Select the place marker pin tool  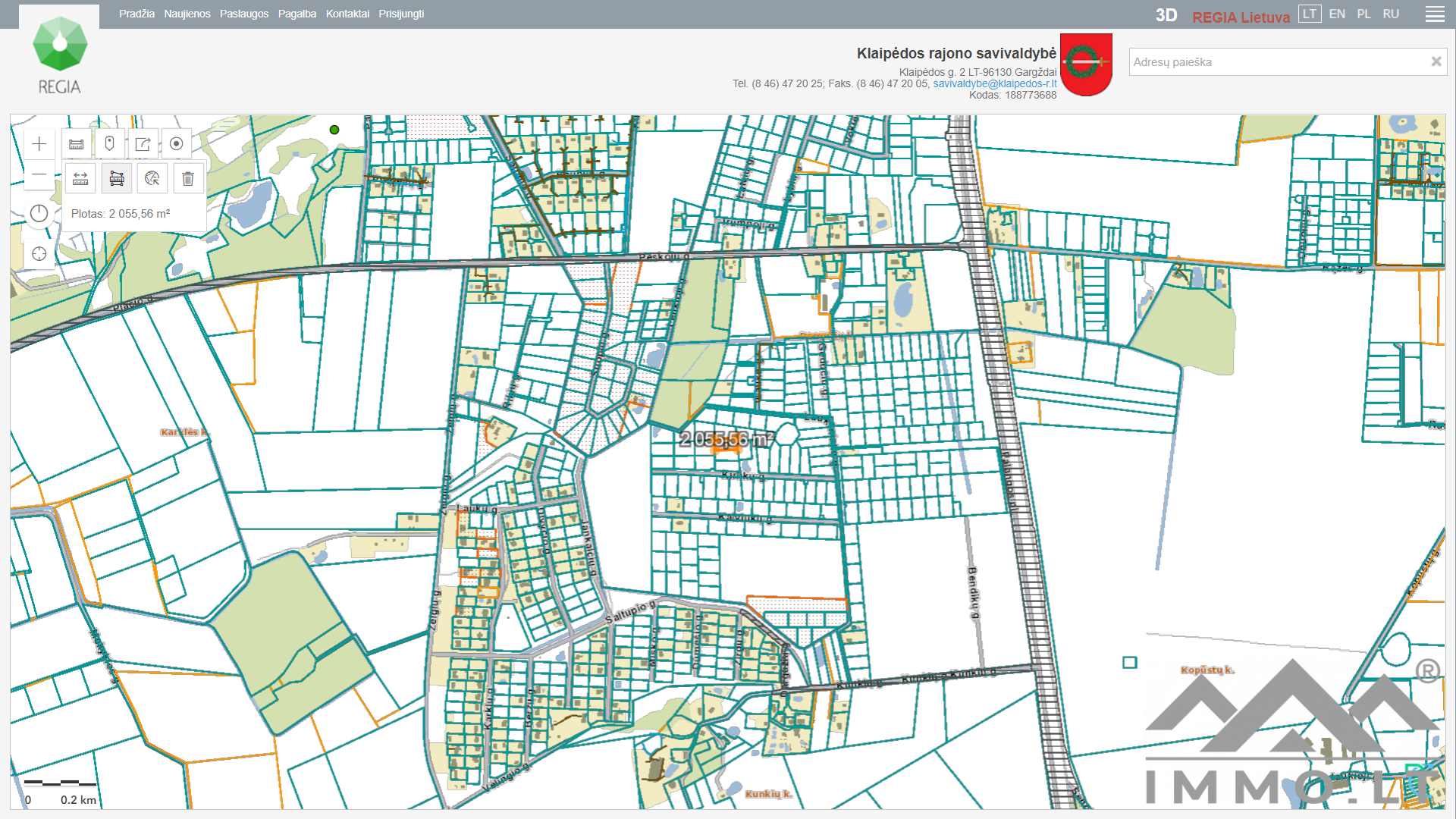click(110, 144)
